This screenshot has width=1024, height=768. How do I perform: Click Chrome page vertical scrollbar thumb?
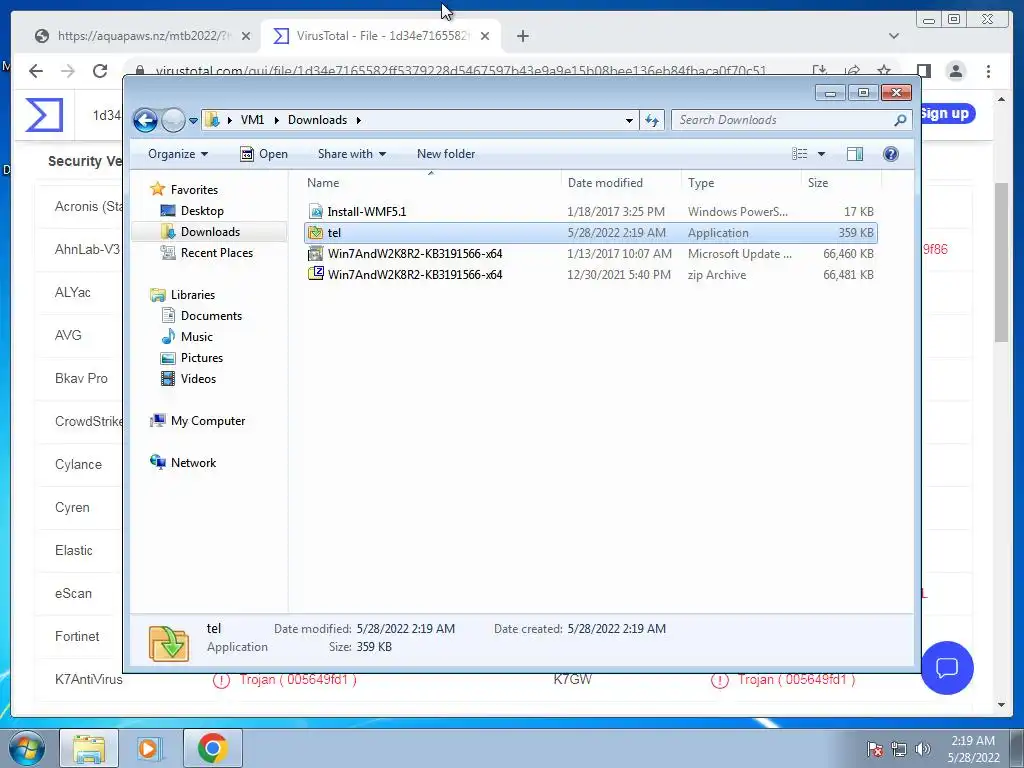[x=1001, y=261]
